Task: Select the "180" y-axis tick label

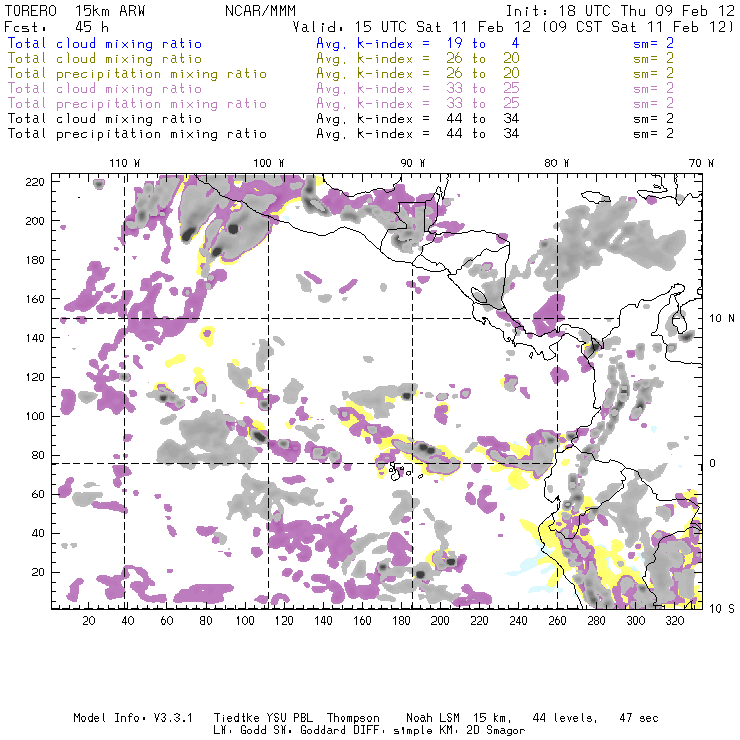Action: click(x=35, y=260)
